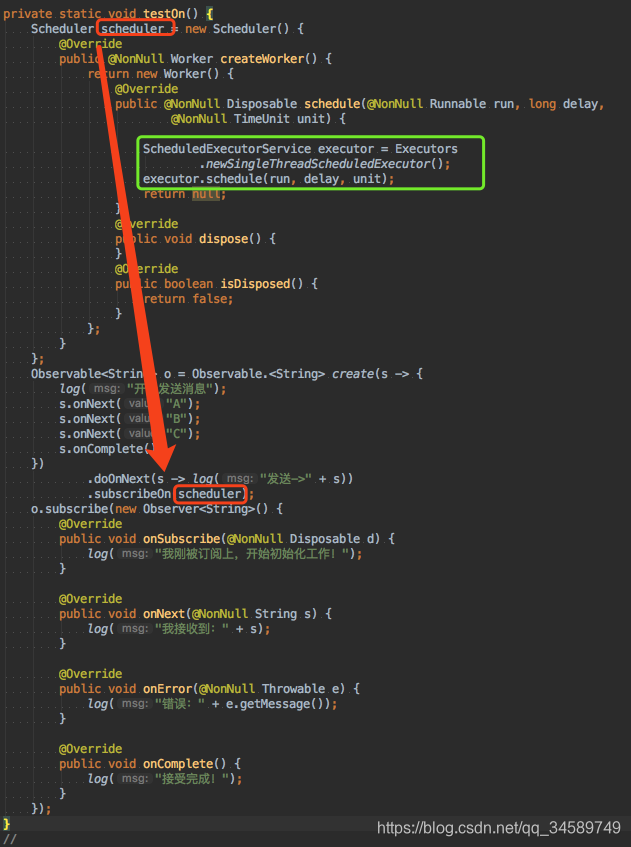The width and height of the screenshot is (631, 847).
Task: Select the "B" string in s.onNext
Action: (x=176, y=419)
